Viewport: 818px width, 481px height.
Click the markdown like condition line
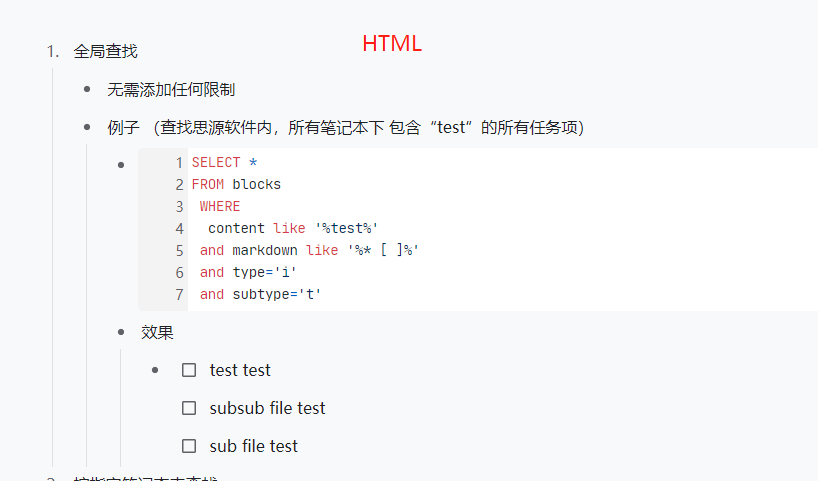tap(308, 250)
